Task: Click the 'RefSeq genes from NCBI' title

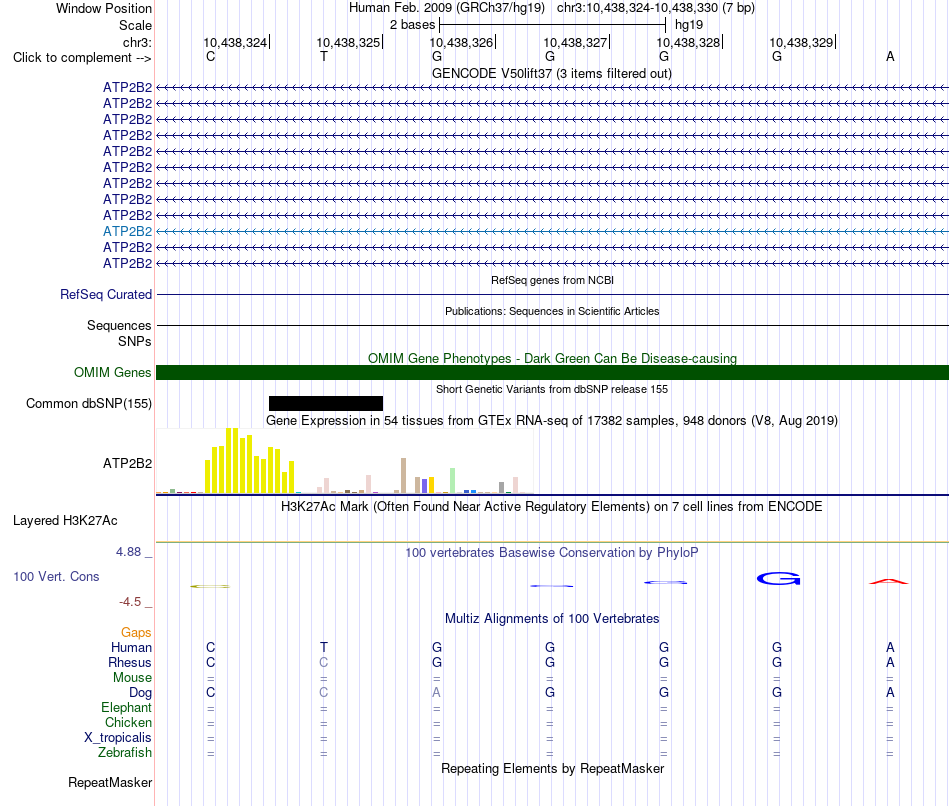Action: click(552, 280)
